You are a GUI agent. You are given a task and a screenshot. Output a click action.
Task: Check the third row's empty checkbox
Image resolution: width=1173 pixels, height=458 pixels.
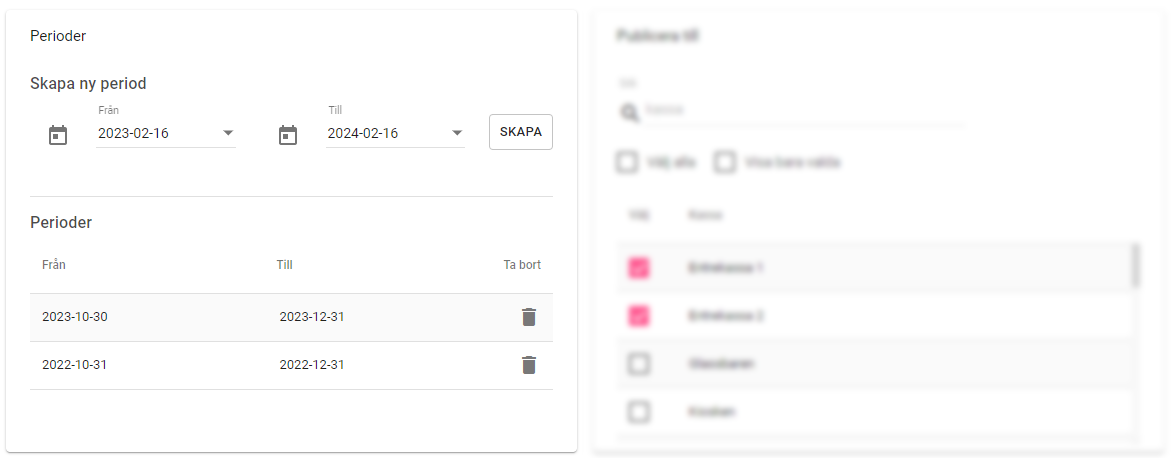(639, 364)
